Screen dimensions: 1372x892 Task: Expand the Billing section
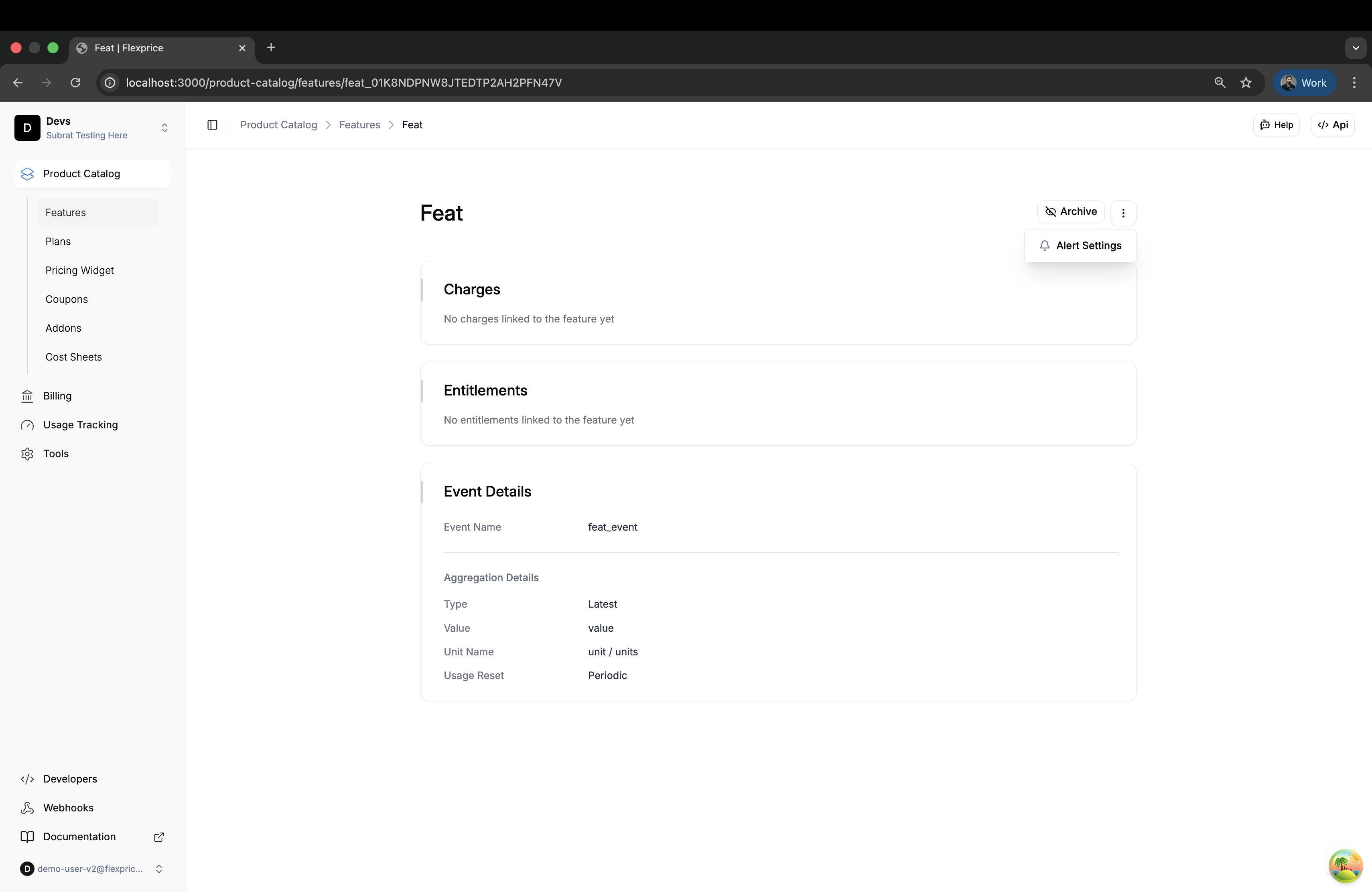coord(92,396)
